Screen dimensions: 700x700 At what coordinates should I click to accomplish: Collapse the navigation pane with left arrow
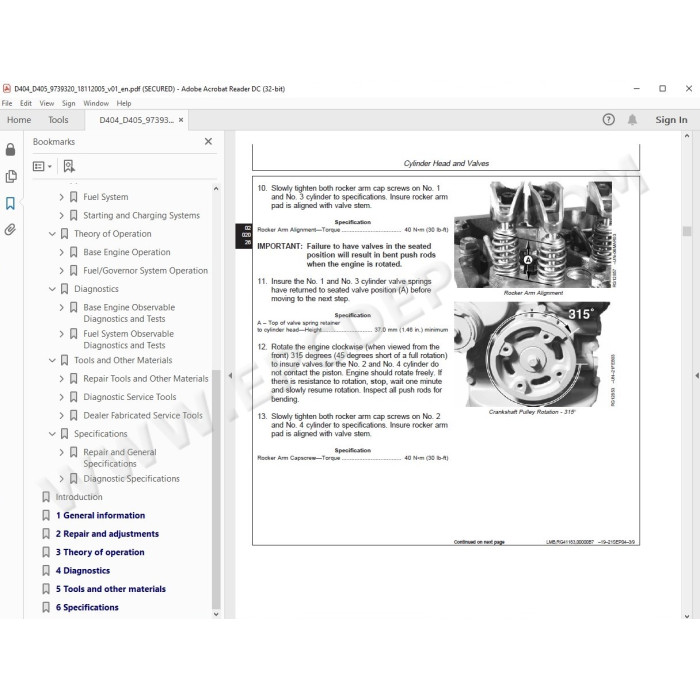point(230,375)
